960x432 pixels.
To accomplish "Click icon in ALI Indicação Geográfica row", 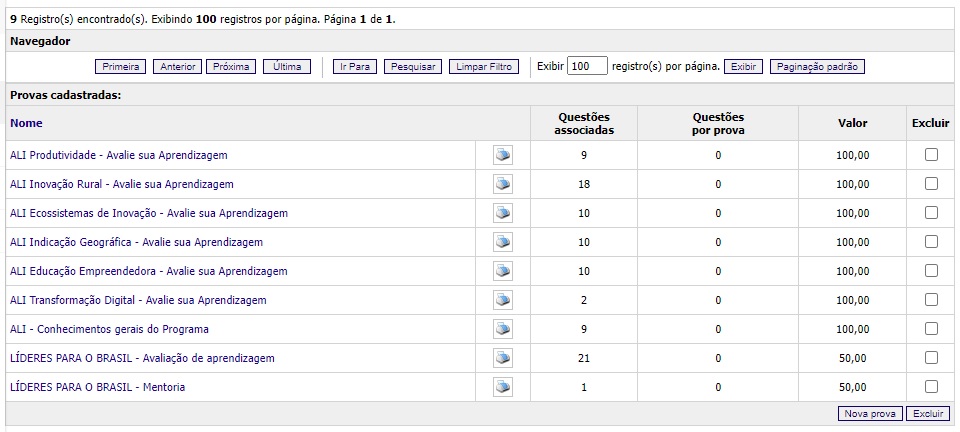I will [x=503, y=242].
